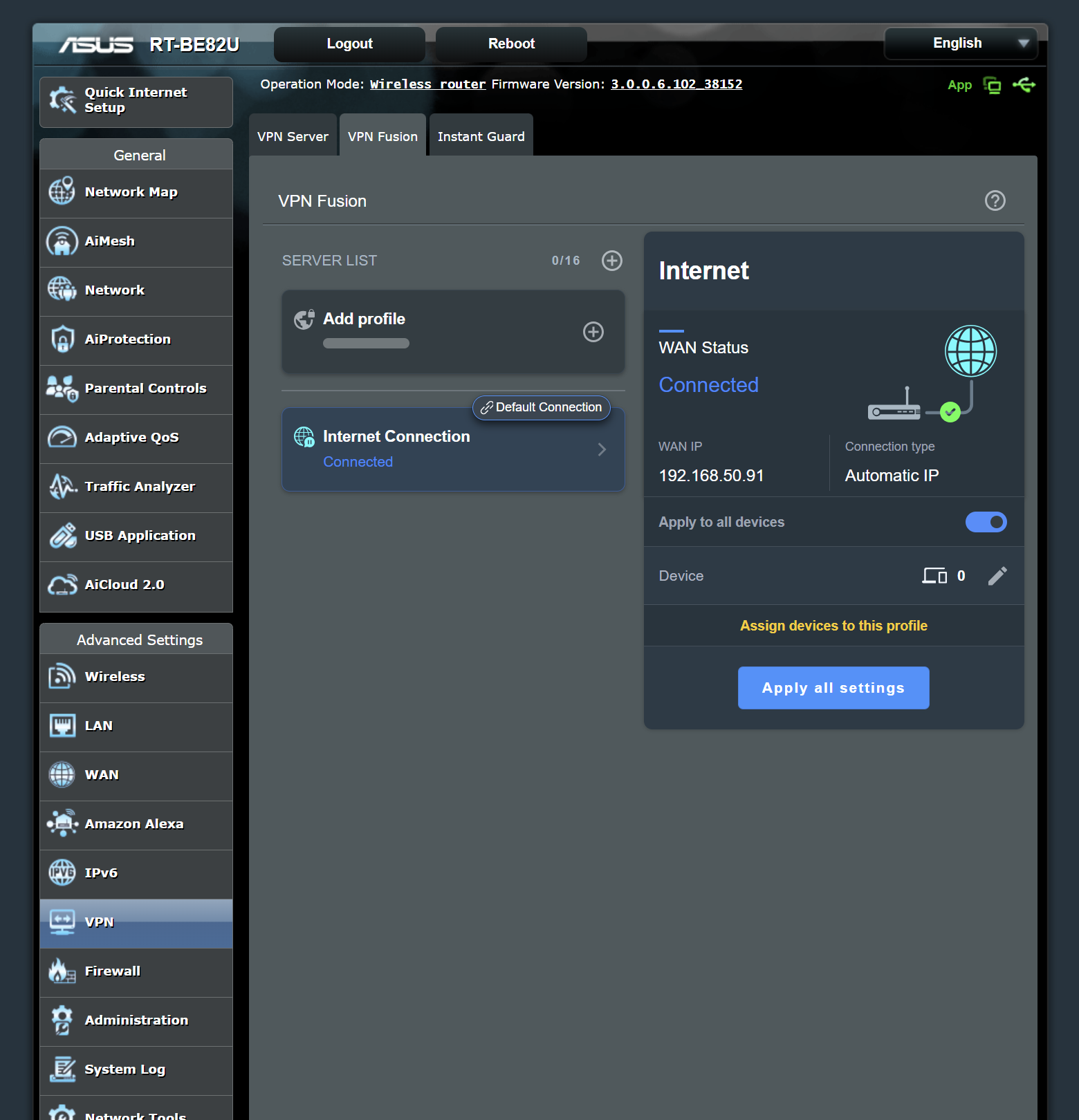Viewport: 1079px width, 1120px height.
Task: Click the USB Application icon
Action: [x=62, y=535]
